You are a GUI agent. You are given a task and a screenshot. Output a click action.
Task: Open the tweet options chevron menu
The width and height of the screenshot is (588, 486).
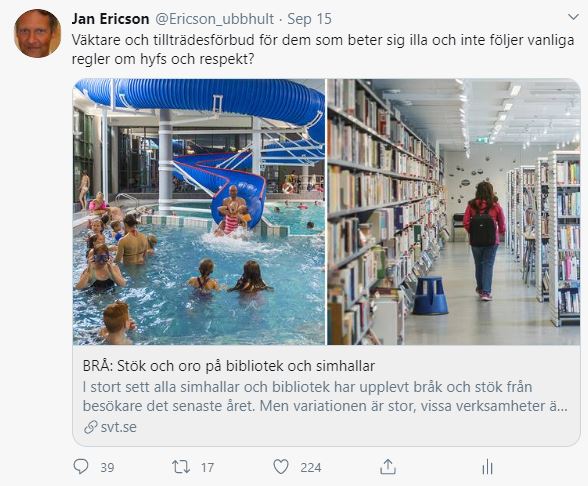(573, 17)
